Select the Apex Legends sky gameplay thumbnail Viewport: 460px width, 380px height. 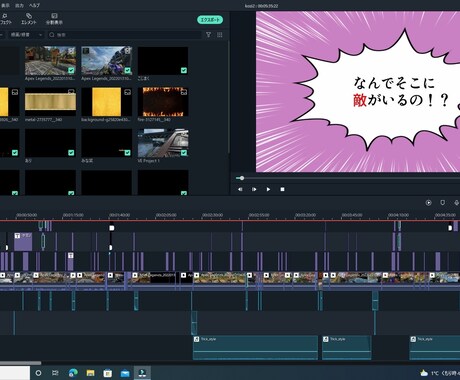(x=107, y=61)
